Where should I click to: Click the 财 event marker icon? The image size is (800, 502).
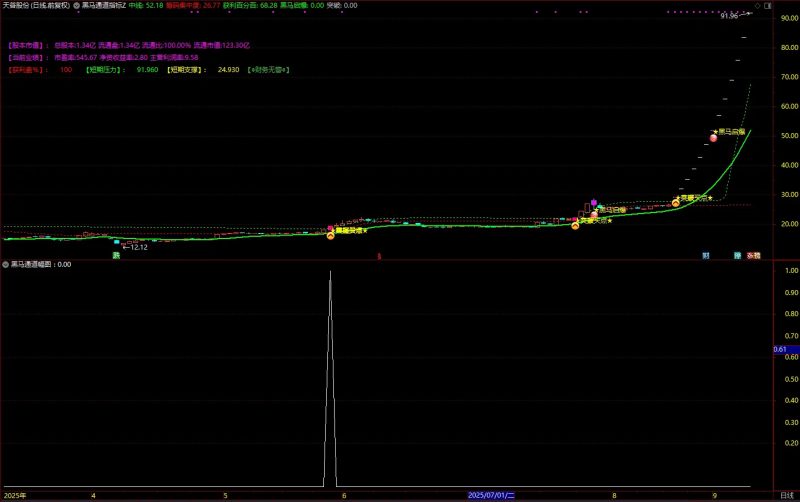tap(706, 256)
